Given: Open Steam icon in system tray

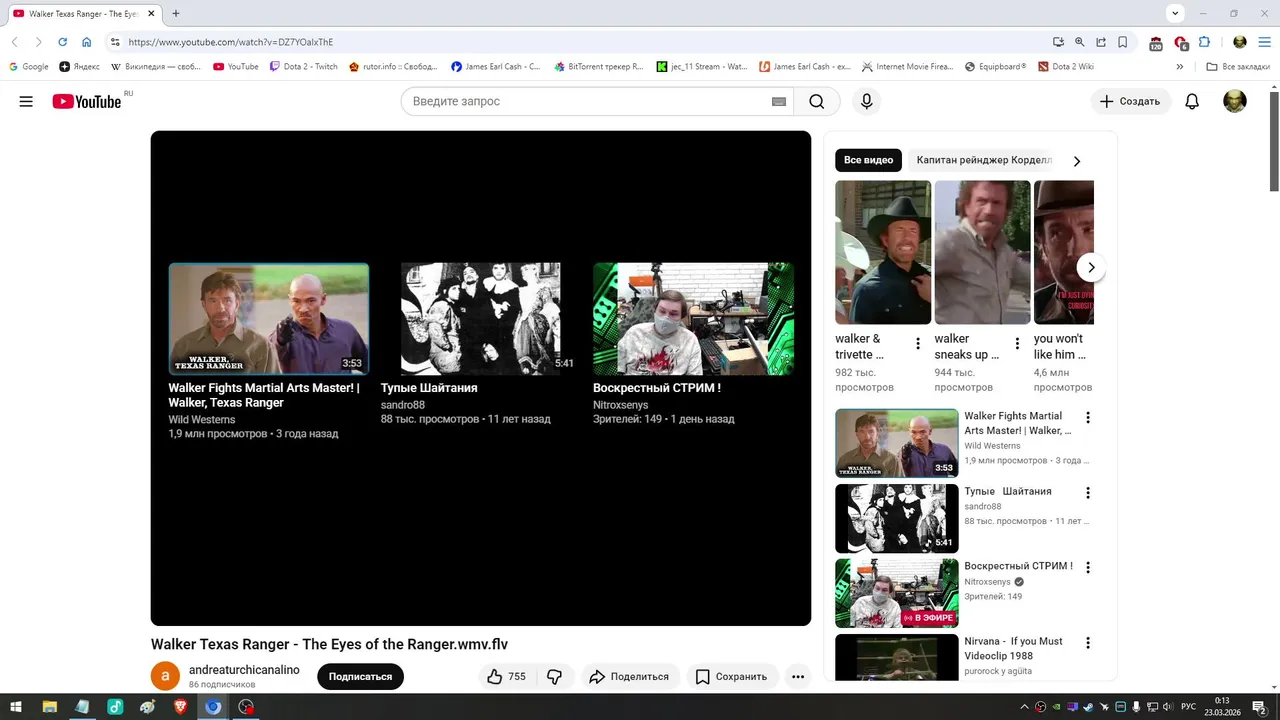Looking at the screenshot, I should (1088, 707).
